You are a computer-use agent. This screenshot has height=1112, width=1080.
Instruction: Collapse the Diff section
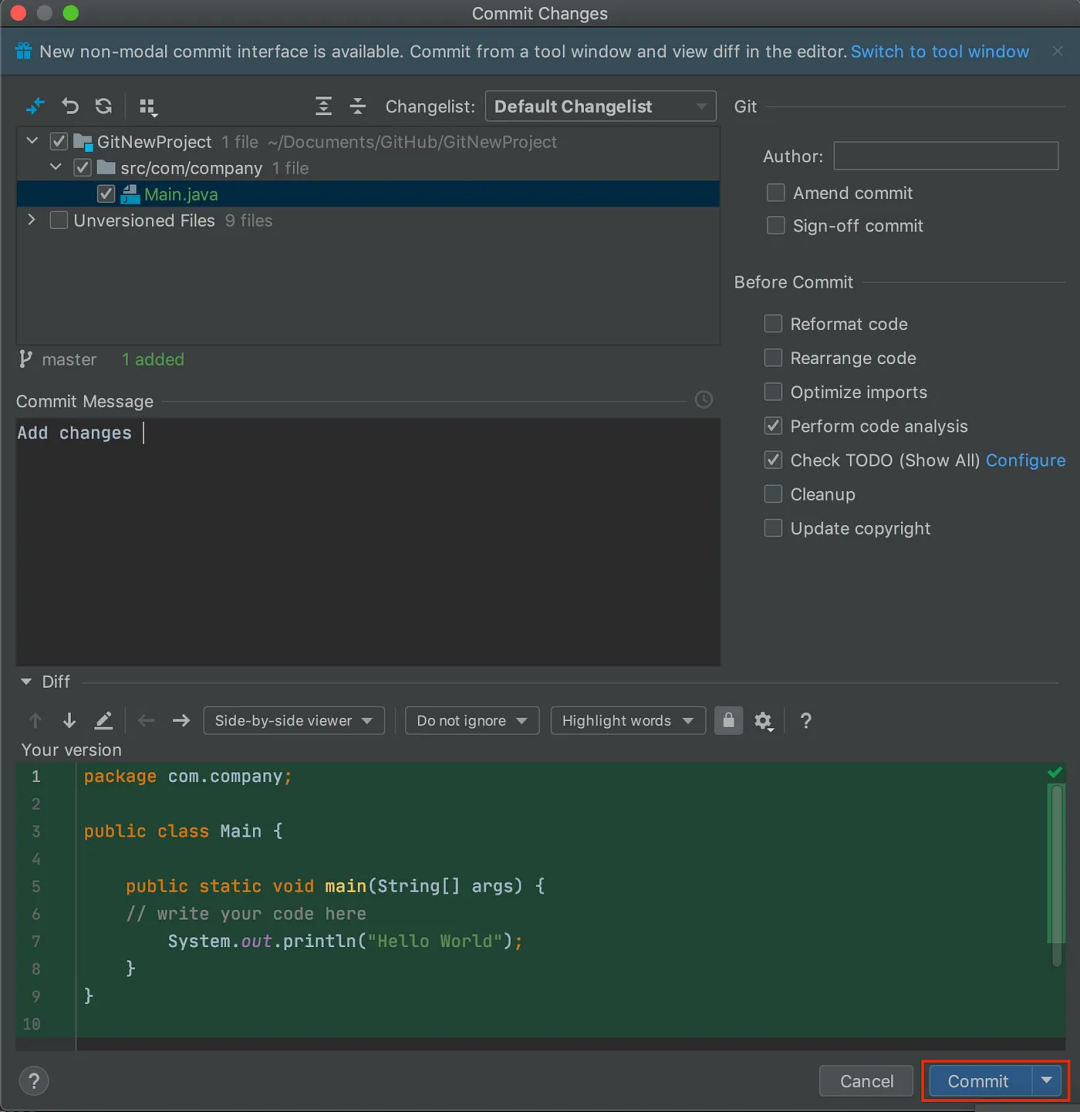[26, 682]
